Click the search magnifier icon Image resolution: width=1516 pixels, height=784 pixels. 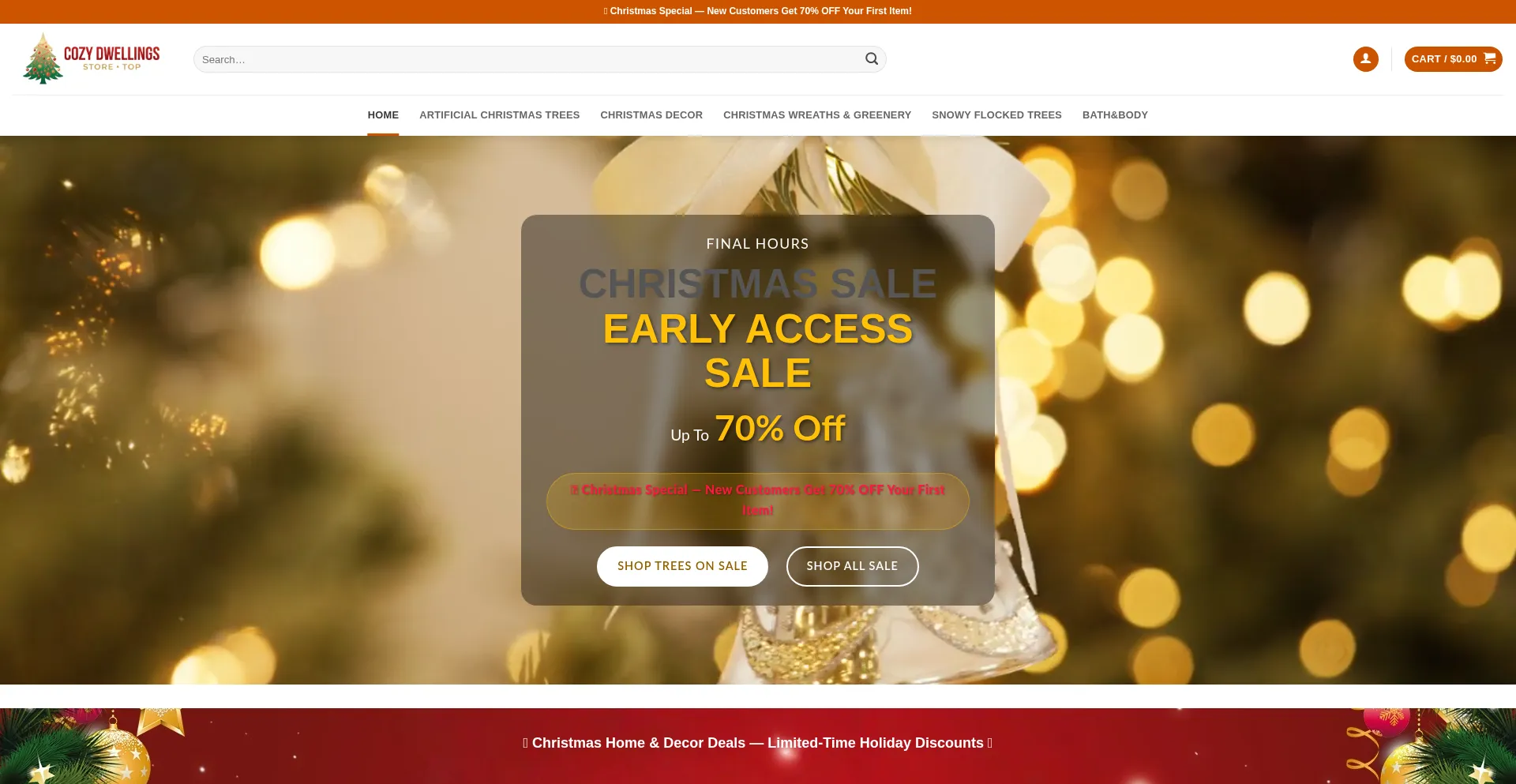[872, 59]
